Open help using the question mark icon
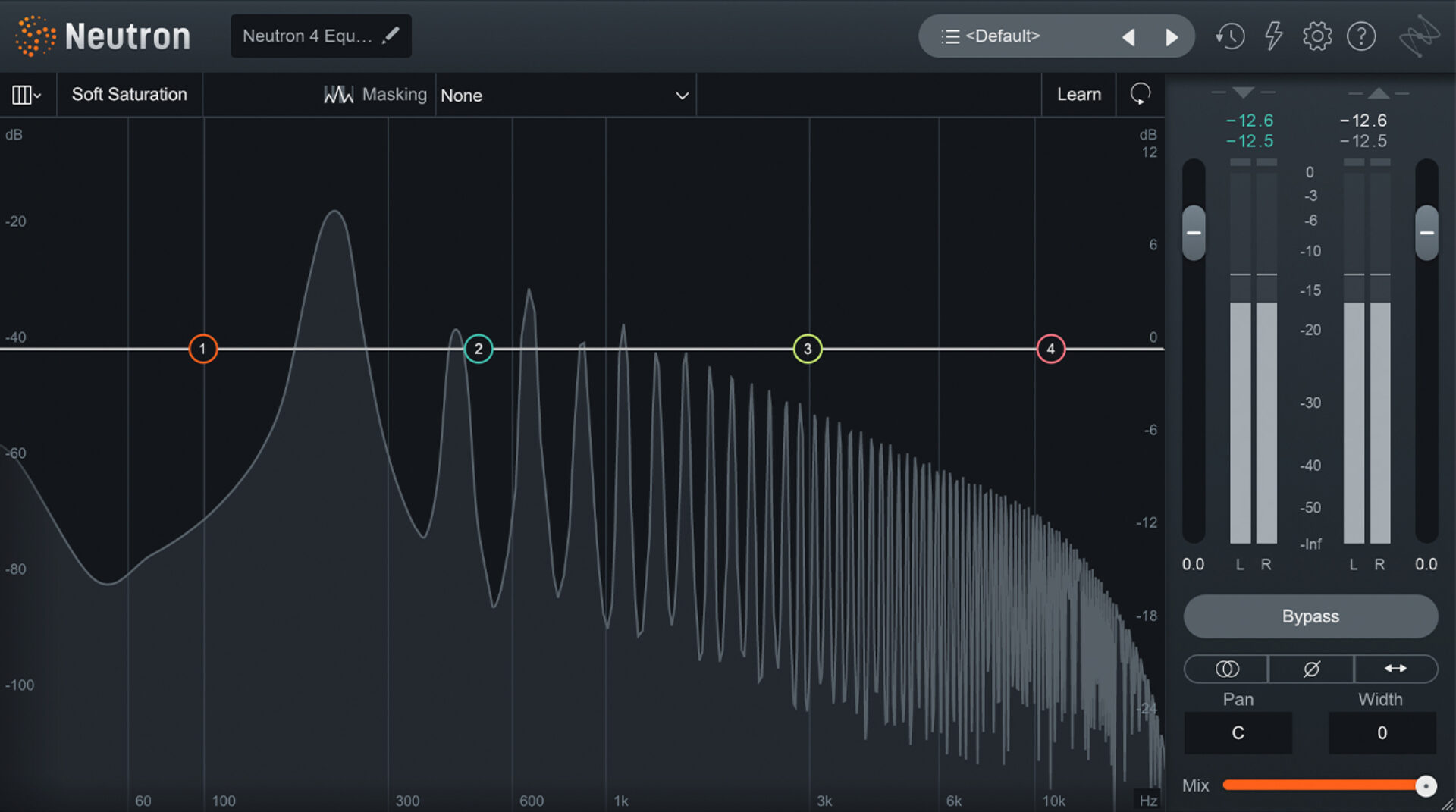The height and width of the screenshot is (812, 1456). coord(1361,36)
